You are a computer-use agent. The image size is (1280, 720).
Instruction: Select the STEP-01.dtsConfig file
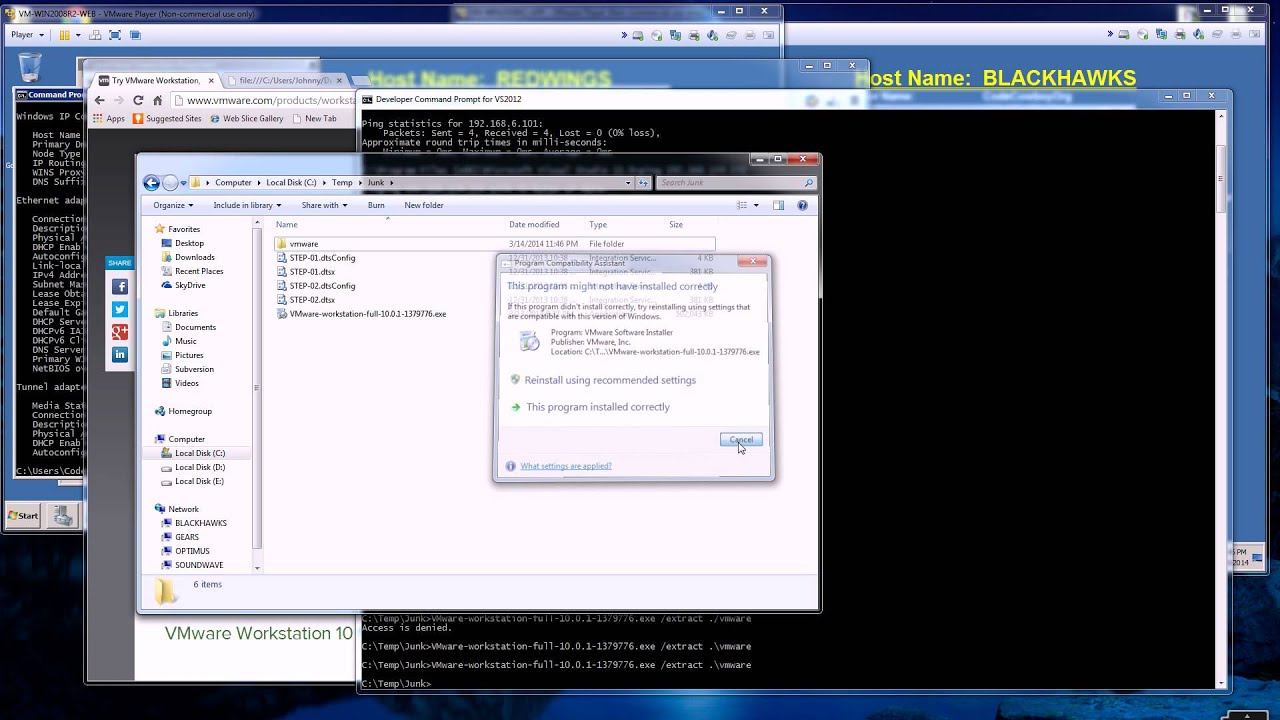pyautogui.click(x=322, y=258)
